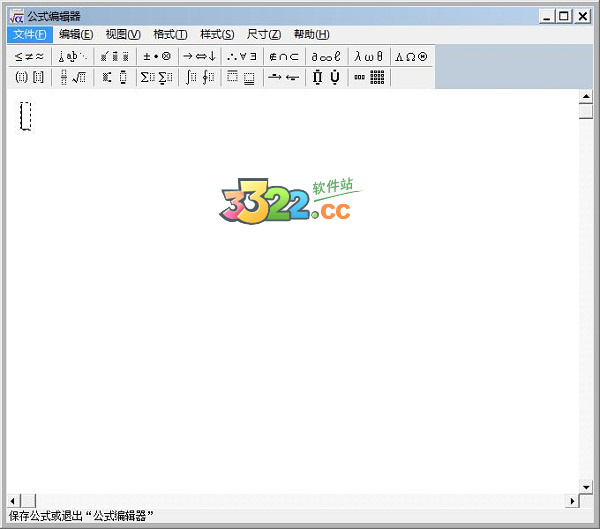Screen dimensions: 600x529
Task: Open the operator symbols palette (±•⊗)
Action: point(157,57)
